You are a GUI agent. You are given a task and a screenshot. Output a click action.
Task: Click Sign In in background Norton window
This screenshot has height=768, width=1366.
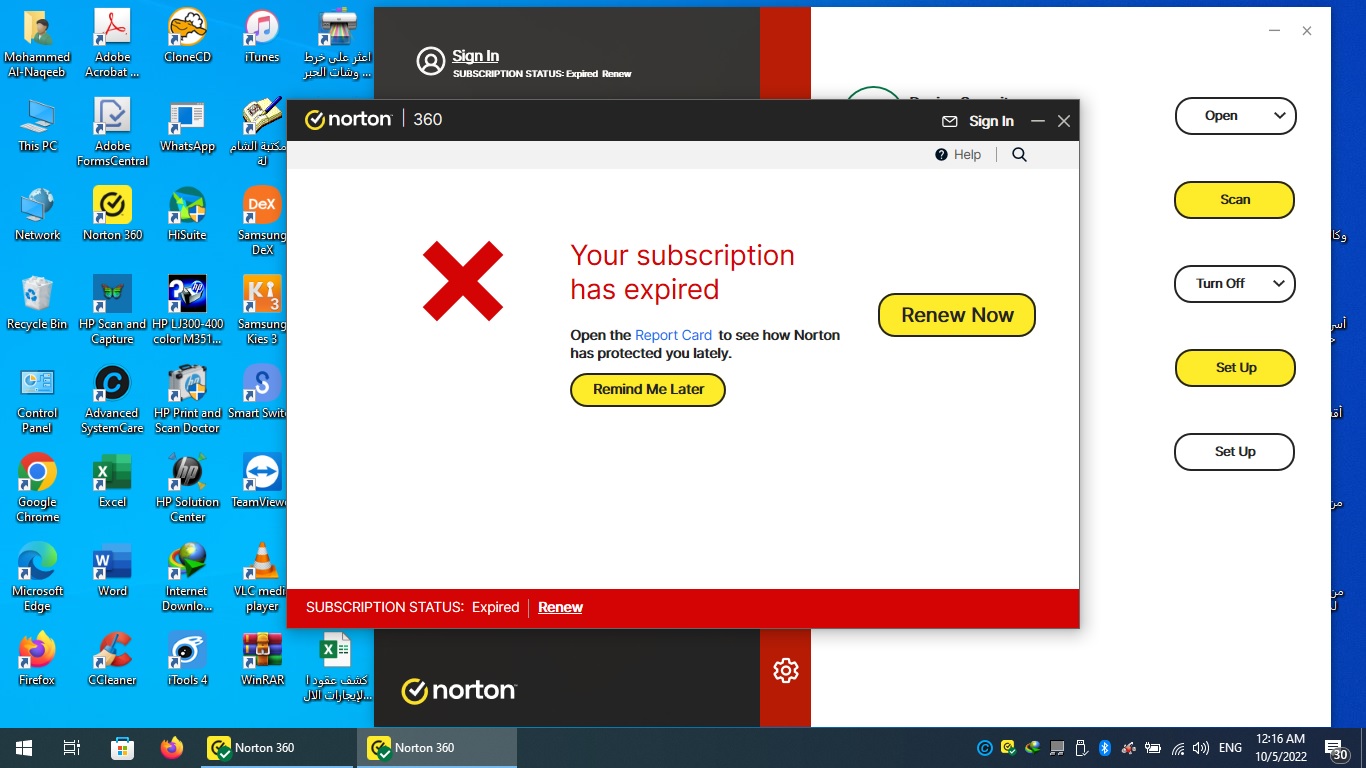coord(475,56)
